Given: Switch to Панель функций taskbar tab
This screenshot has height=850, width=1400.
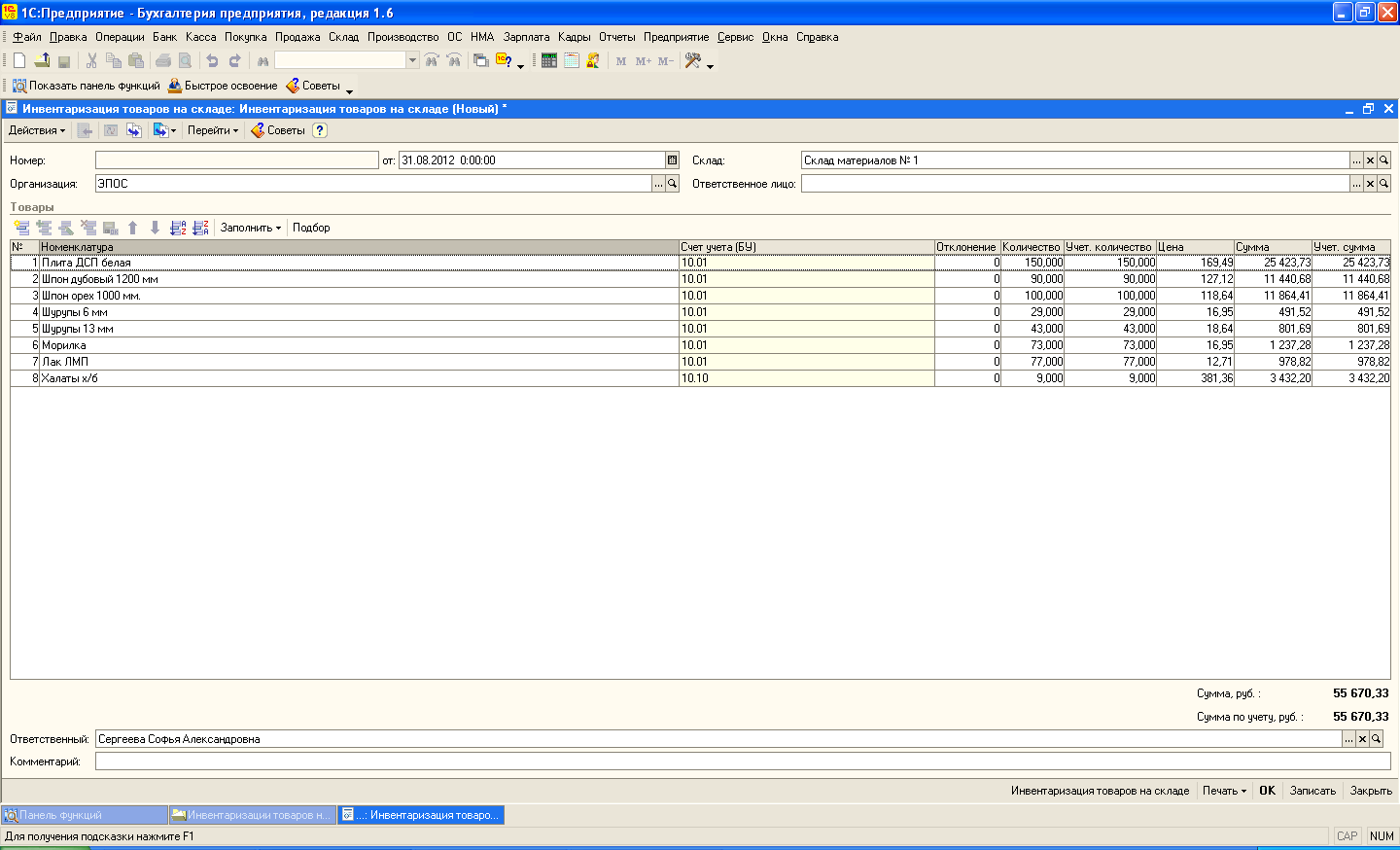Looking at the screenshot, I should pyautogui.click(x=85, y=815).
